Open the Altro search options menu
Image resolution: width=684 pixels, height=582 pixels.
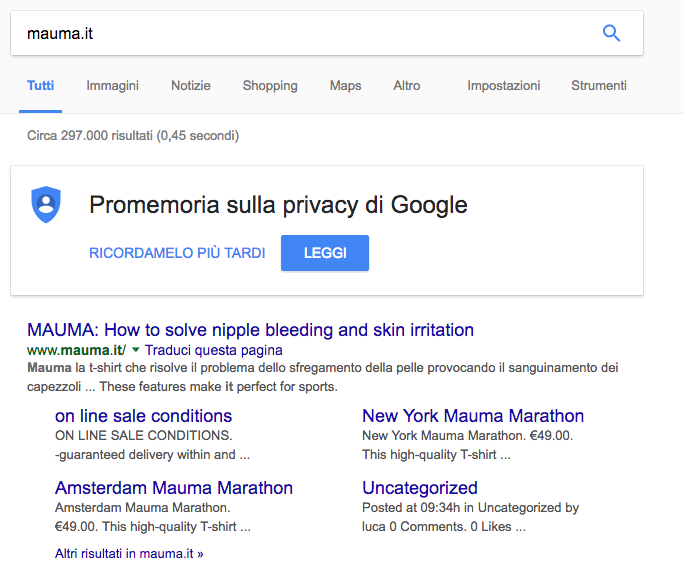[x=406, y=86]
